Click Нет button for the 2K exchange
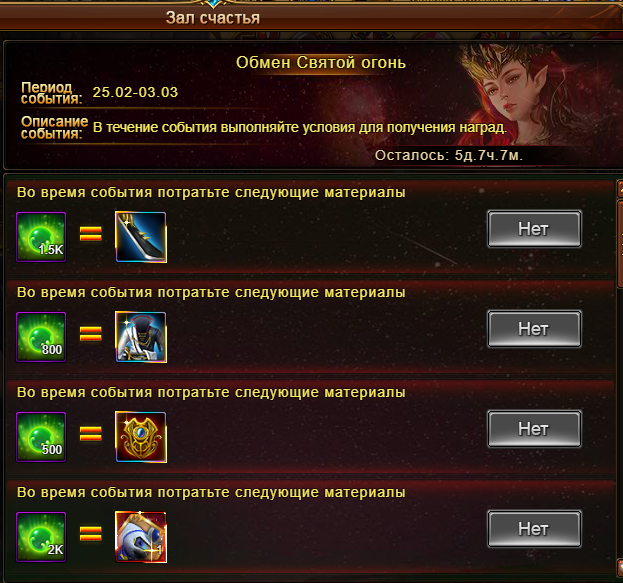Viewport: 623px width, 583px height. [534, 529]
